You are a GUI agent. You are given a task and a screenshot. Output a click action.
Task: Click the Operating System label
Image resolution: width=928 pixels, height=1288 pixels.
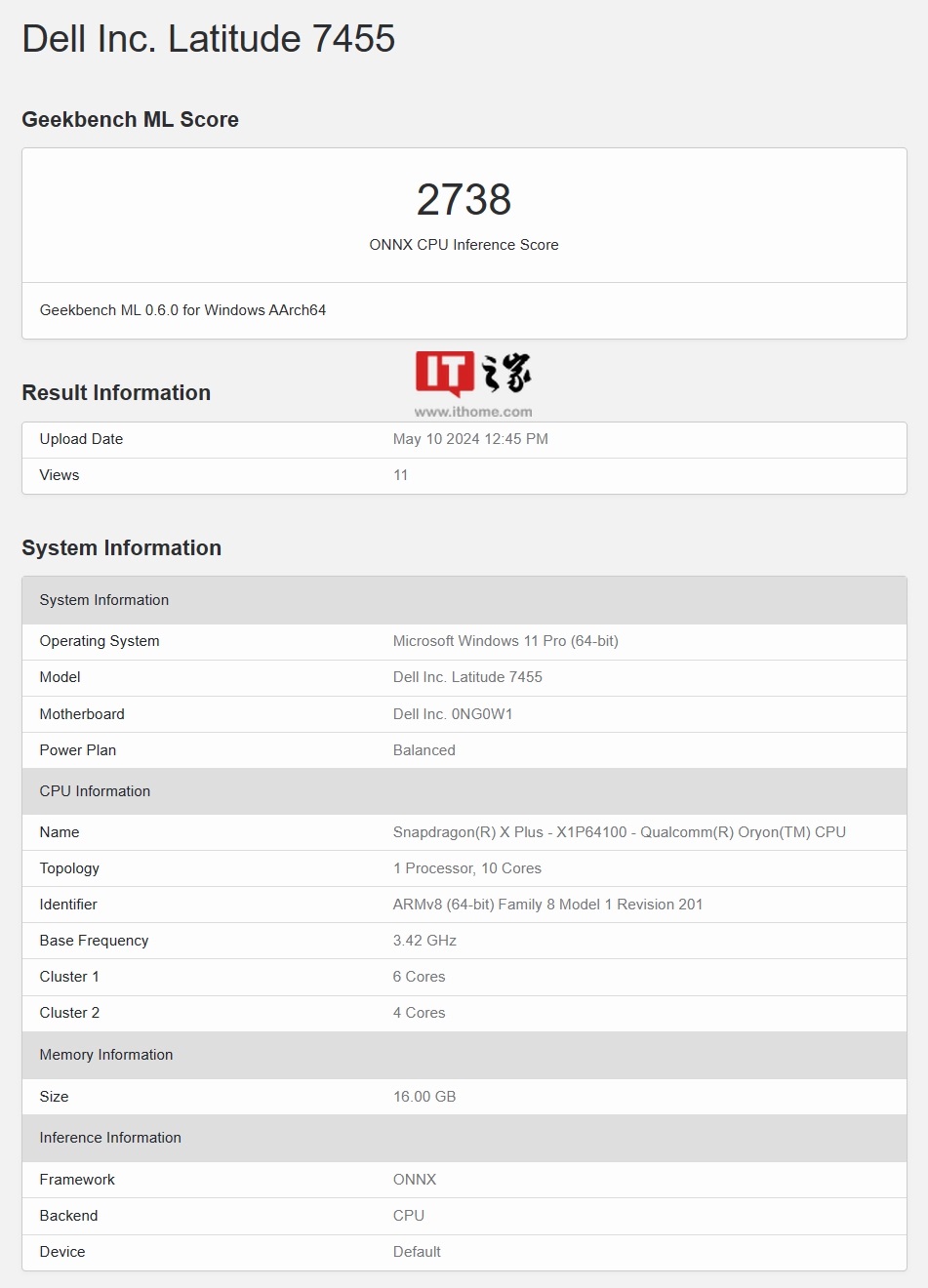click(100, 641)
